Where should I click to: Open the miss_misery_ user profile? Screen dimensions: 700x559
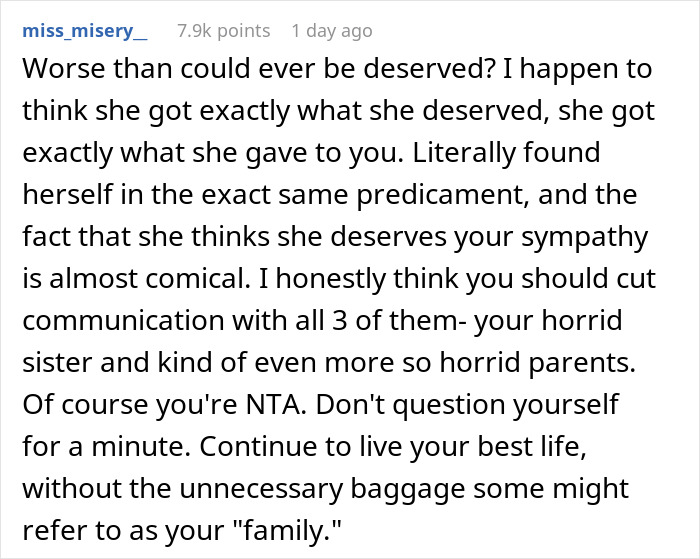84,31
